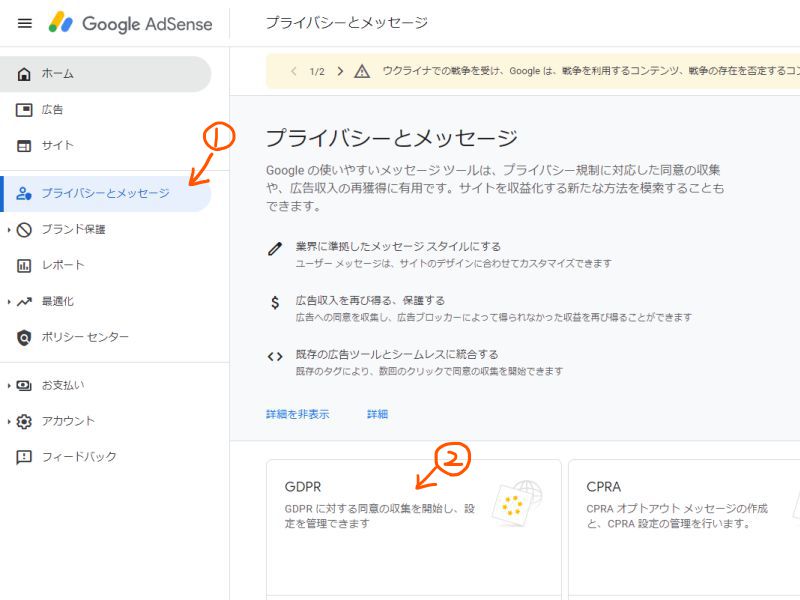The image size is (800, 600).
Task: Click the 1/2 banner page counter
Action: (x=317, y=71)
